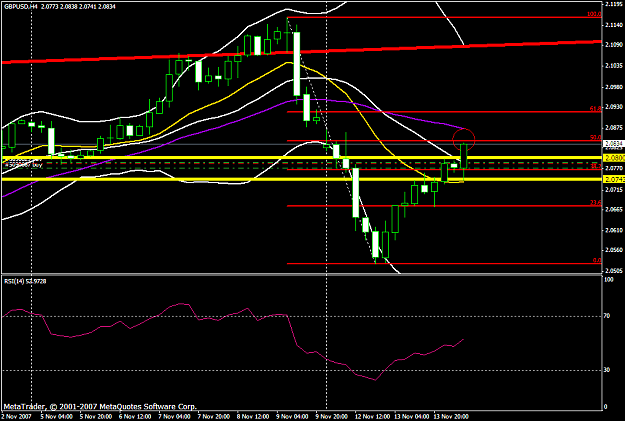Viewport: 625px width, 421px height.
Task: Click the 2.0610 price scale value
Action: (x=613, y=230)
